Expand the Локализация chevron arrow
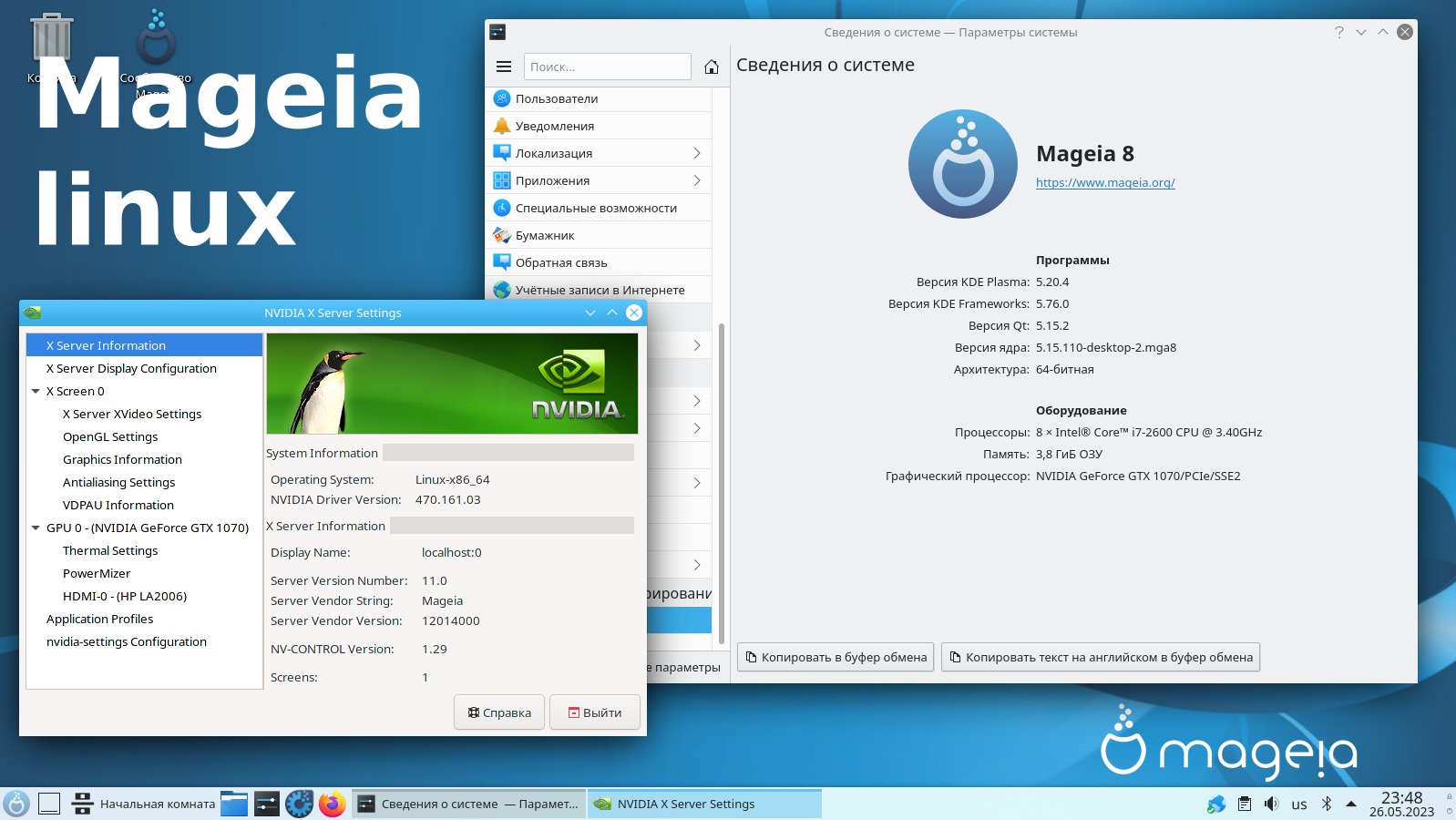 point(697,153)
